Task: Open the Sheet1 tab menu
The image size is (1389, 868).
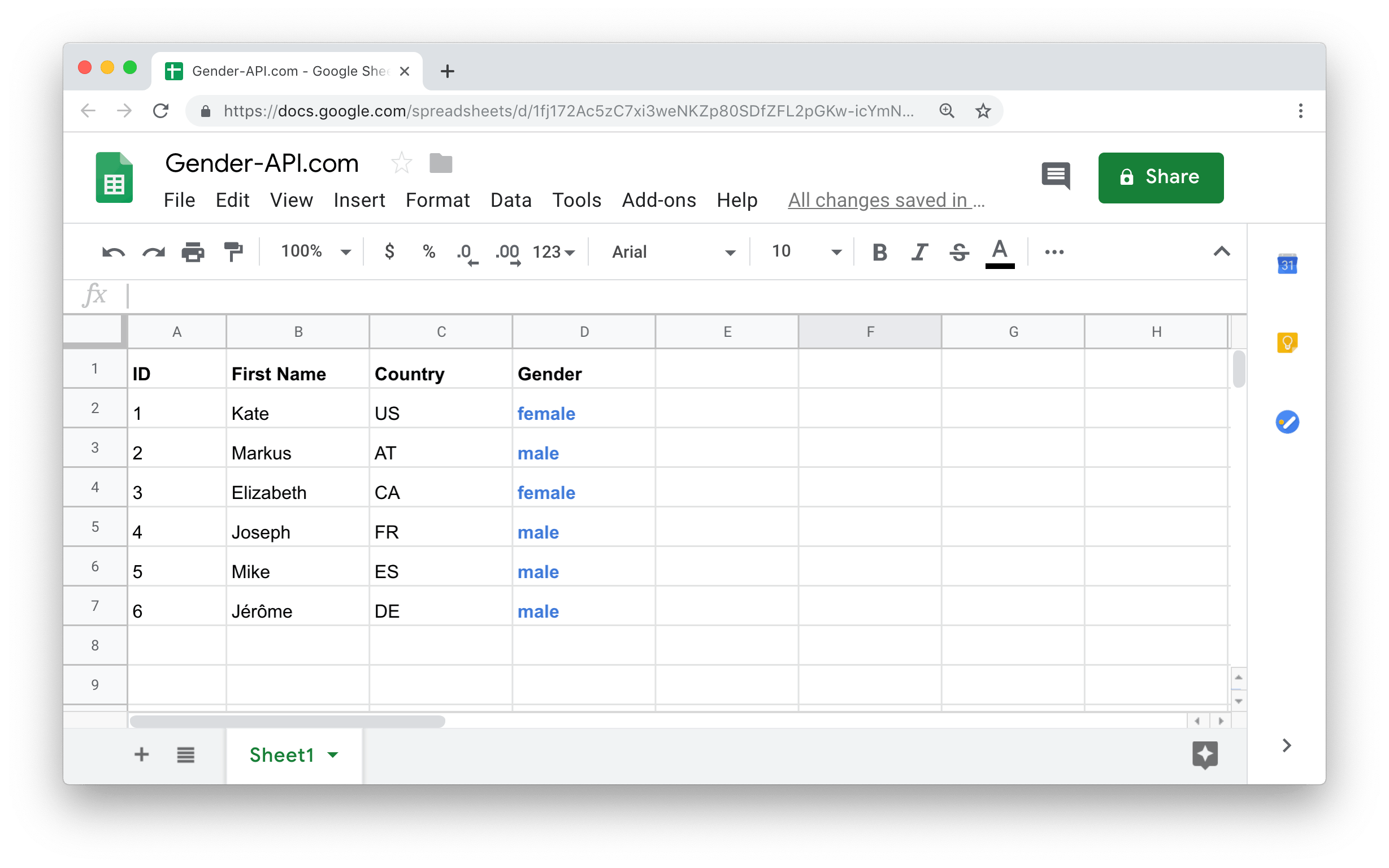Action: coord(333,755)
